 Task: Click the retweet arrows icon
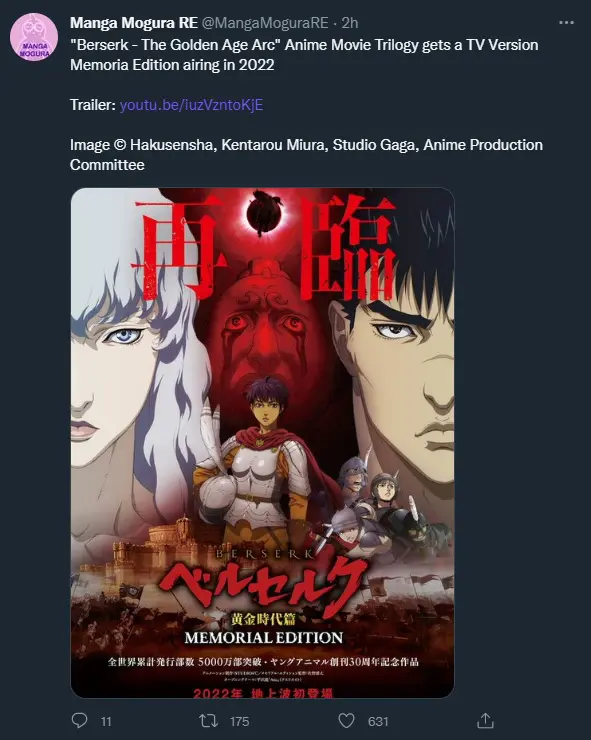tap(208, 721)
